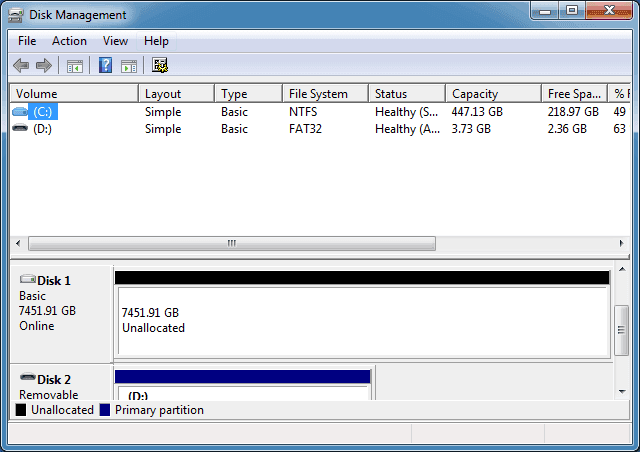Sort by the Status column header

[407, 94]
